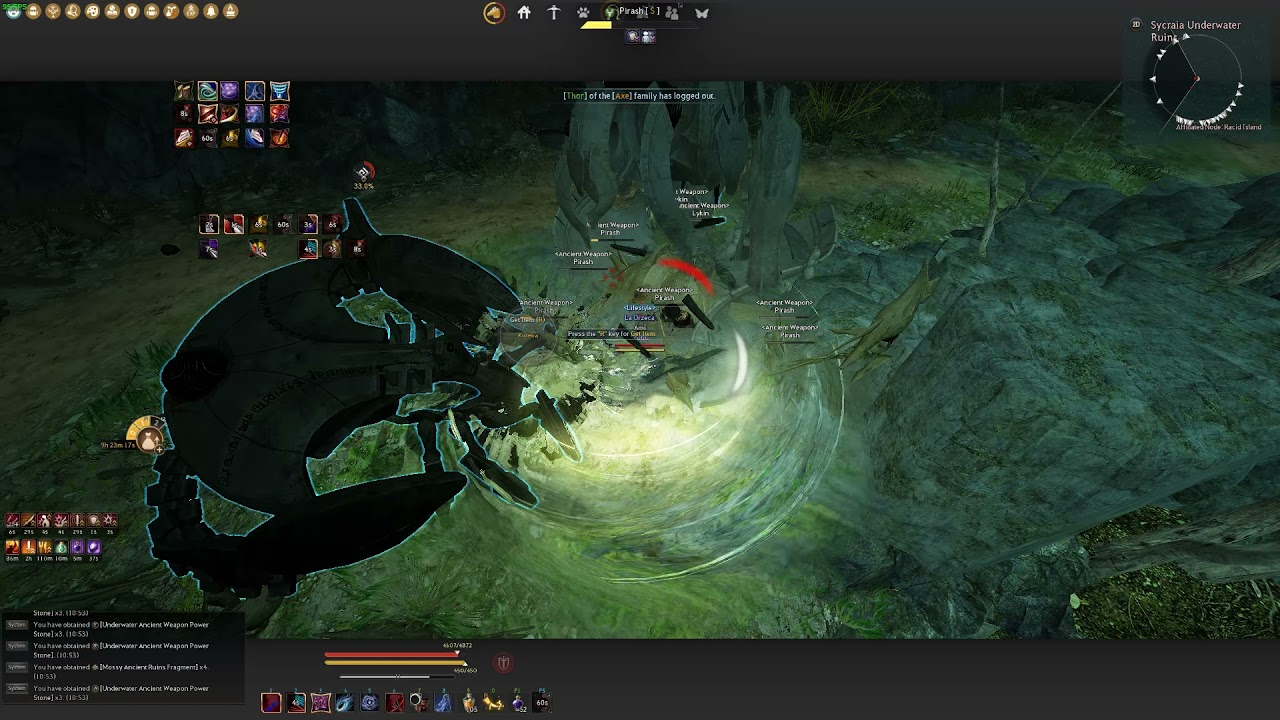Click the blue pillar skill icon in the cooldown grid
Screen dimensions: 1280x720
point(279,91)
